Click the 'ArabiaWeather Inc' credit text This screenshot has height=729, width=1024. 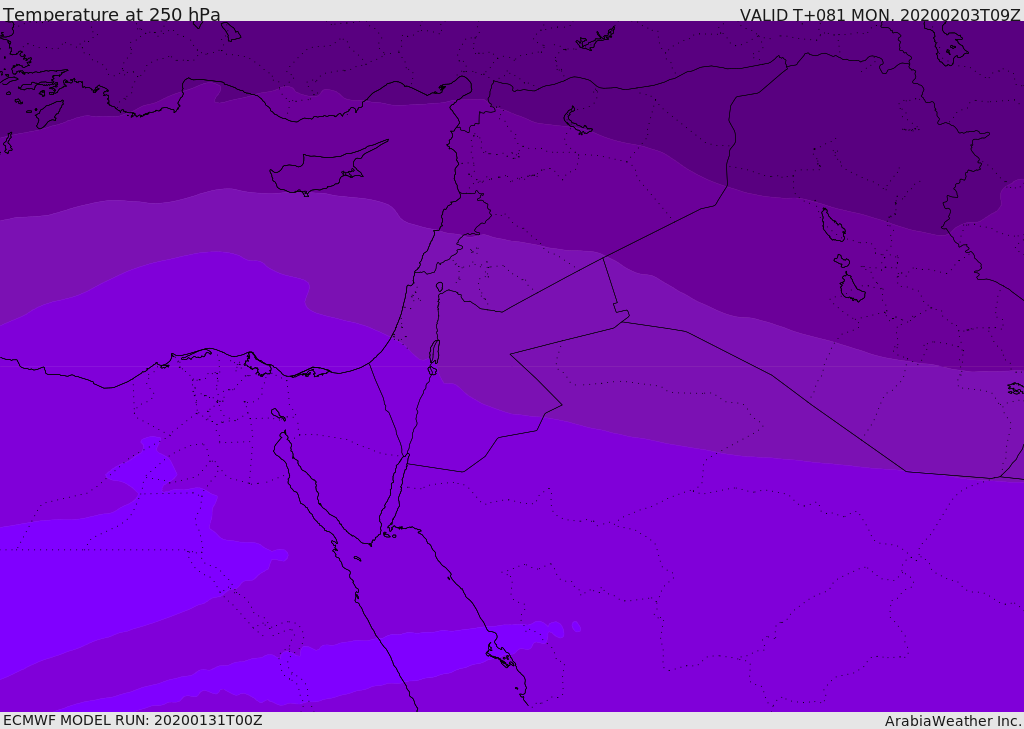click(x=953, y=721)
